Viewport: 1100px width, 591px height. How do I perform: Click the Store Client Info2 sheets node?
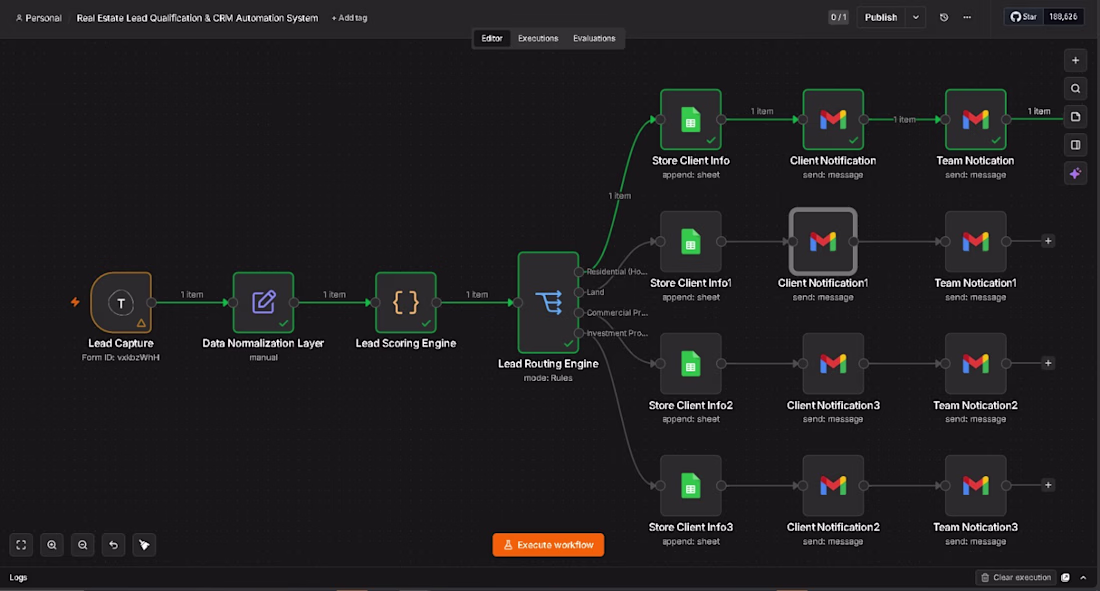(x=690, y=364)
